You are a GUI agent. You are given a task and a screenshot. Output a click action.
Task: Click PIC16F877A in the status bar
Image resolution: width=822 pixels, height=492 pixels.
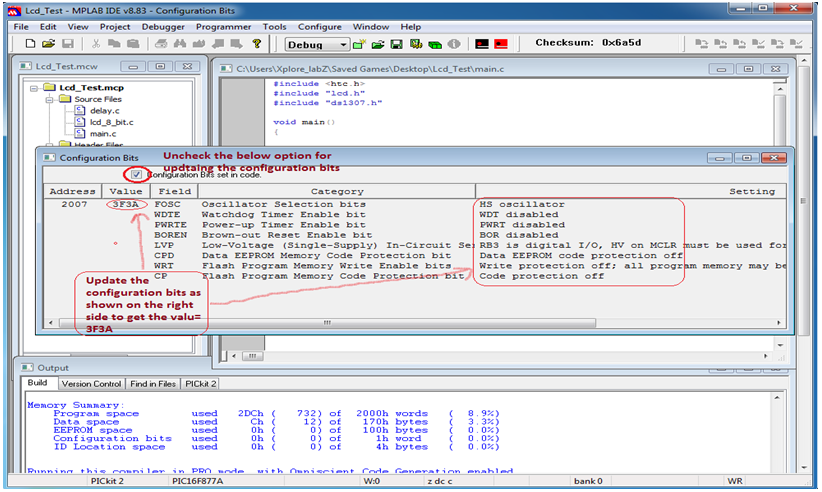point(197,480)
